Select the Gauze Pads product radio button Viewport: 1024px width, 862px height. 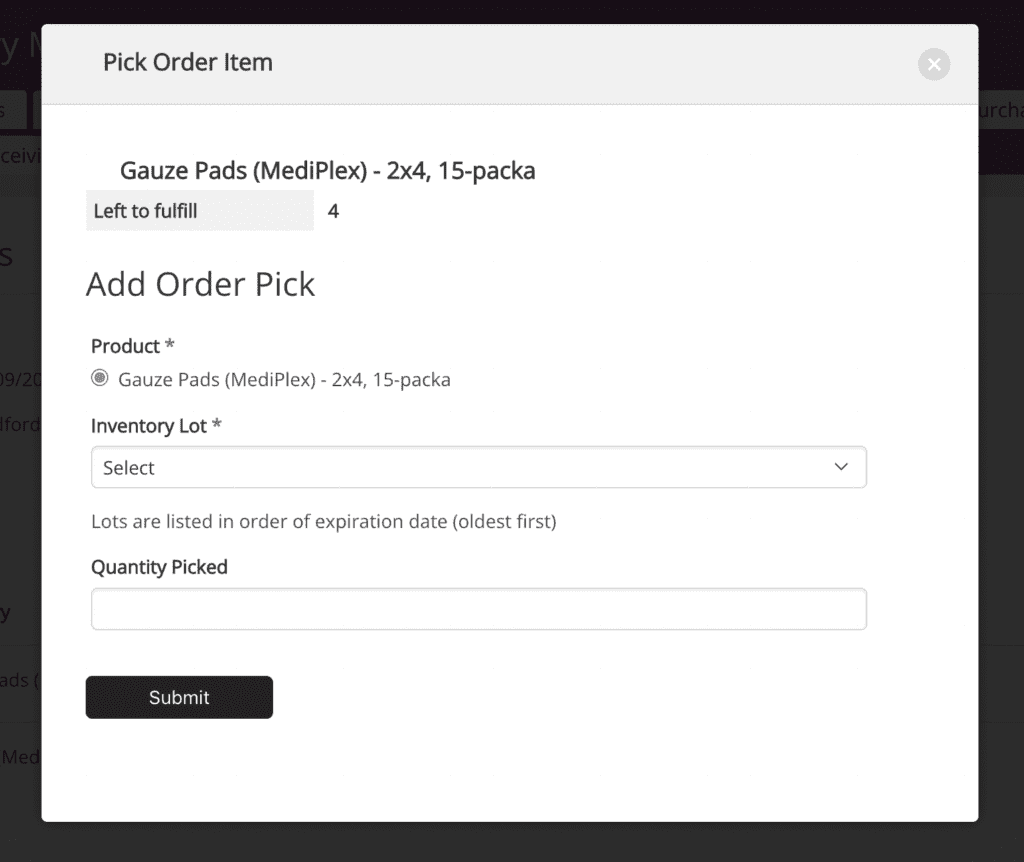pos(100,379)
